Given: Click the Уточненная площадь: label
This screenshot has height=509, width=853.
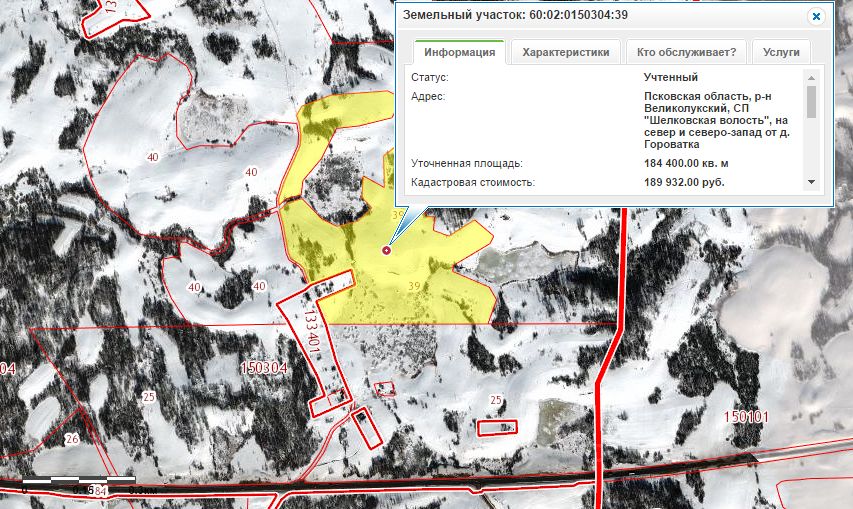Looking at the screenshot, I should (x=467, y=163).
